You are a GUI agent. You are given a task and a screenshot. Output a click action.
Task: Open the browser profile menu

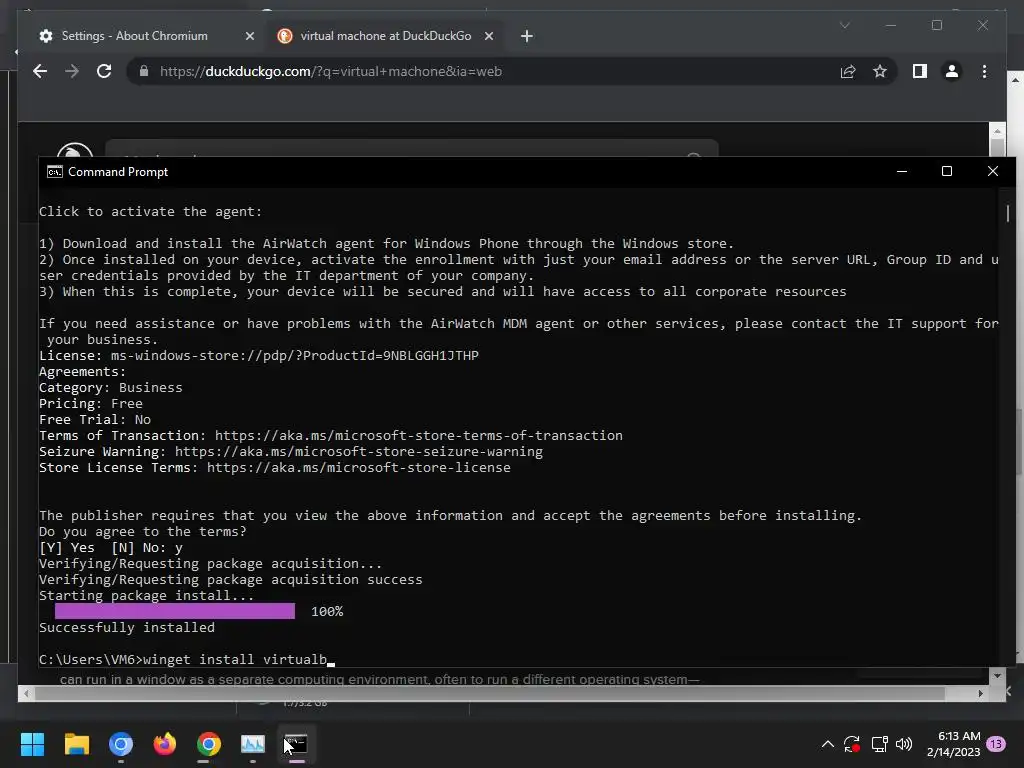952,71
